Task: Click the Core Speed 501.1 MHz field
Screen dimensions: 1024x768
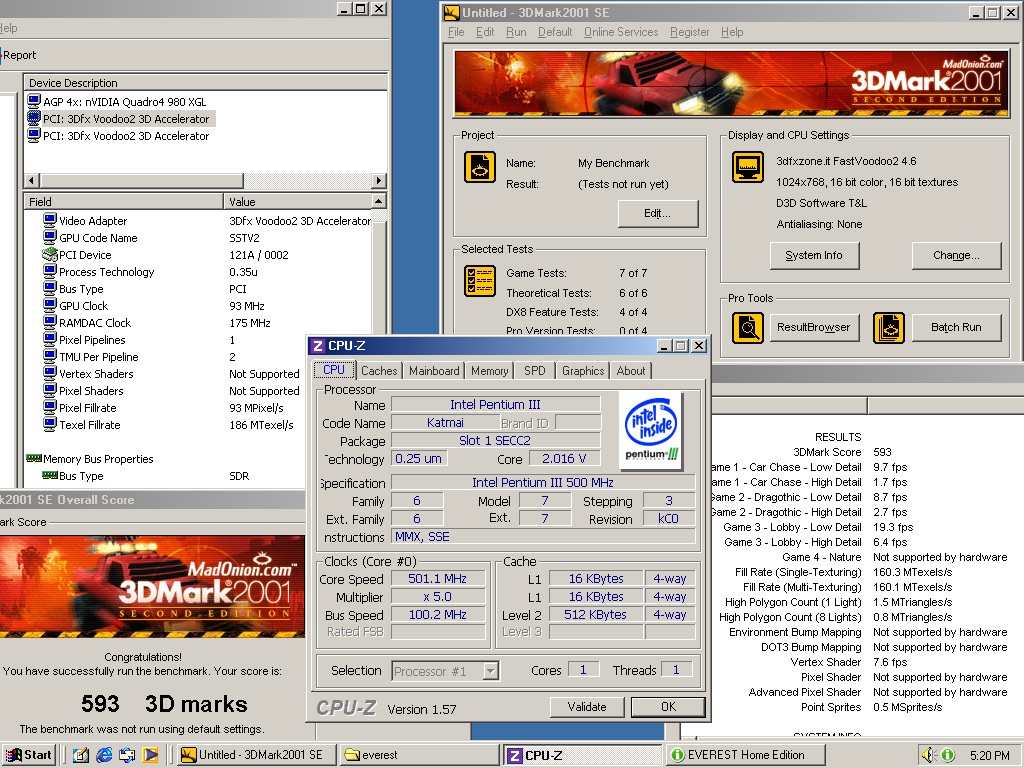Action: [x=438, y=579]
